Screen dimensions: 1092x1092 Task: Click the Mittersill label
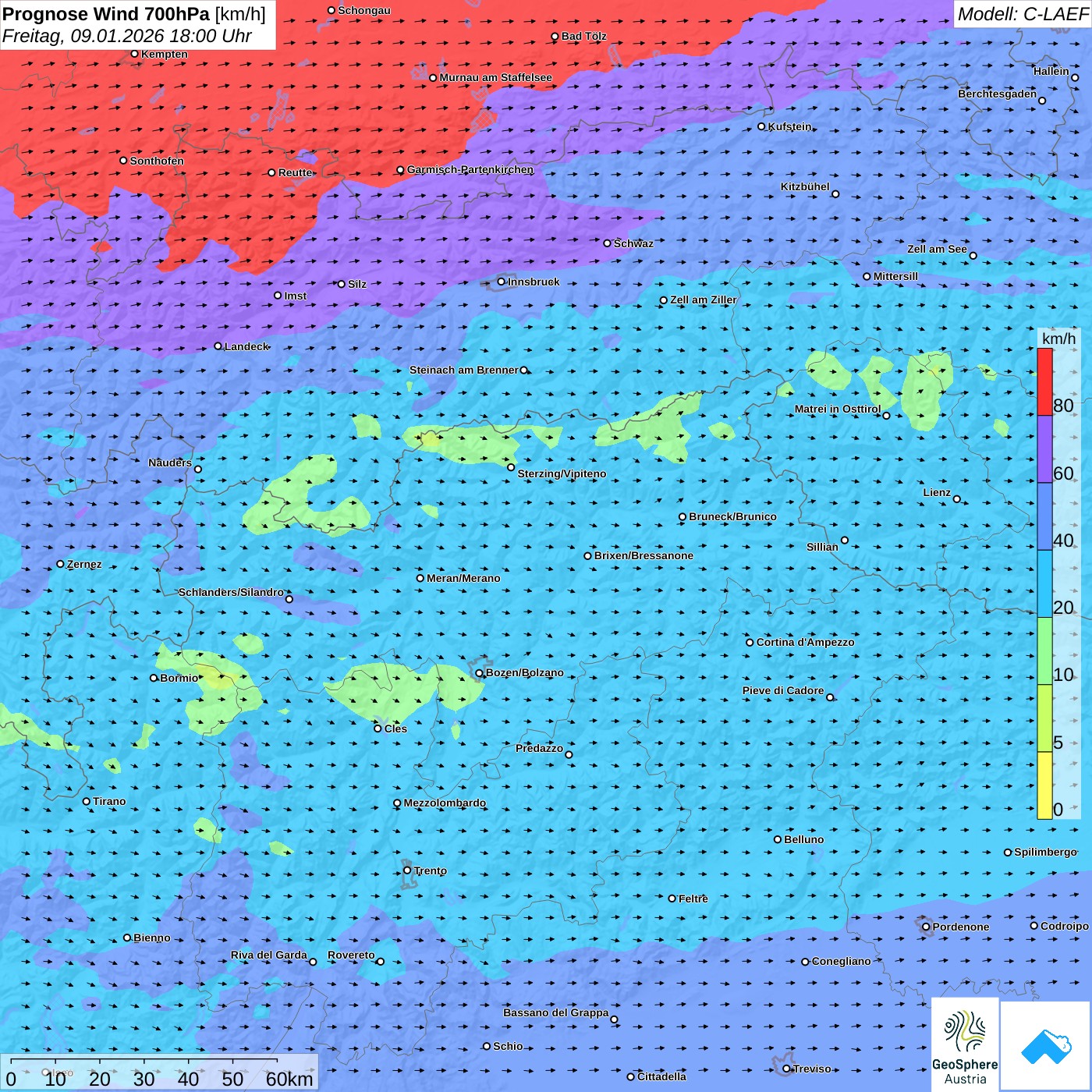tap(896, 276)
